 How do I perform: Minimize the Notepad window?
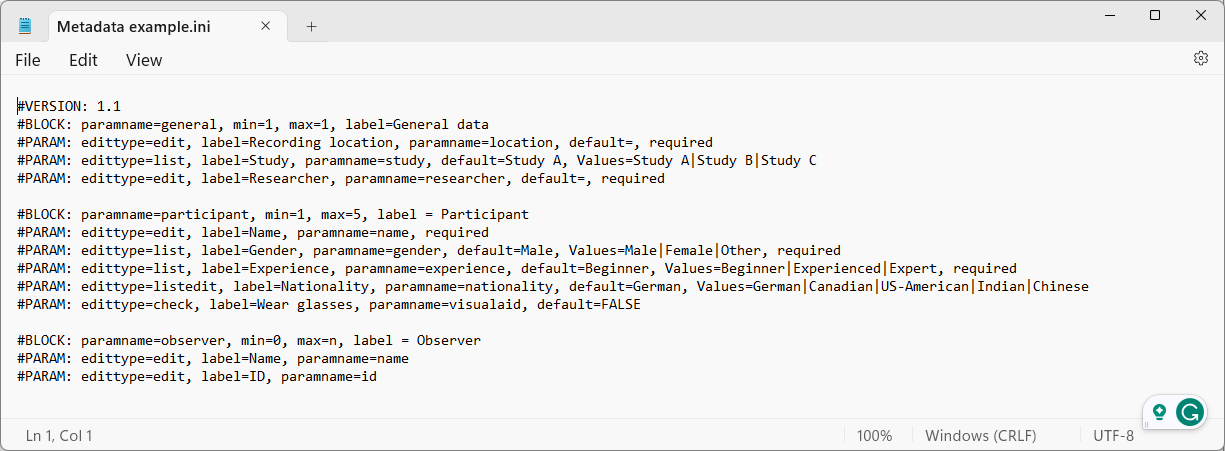1110,15
